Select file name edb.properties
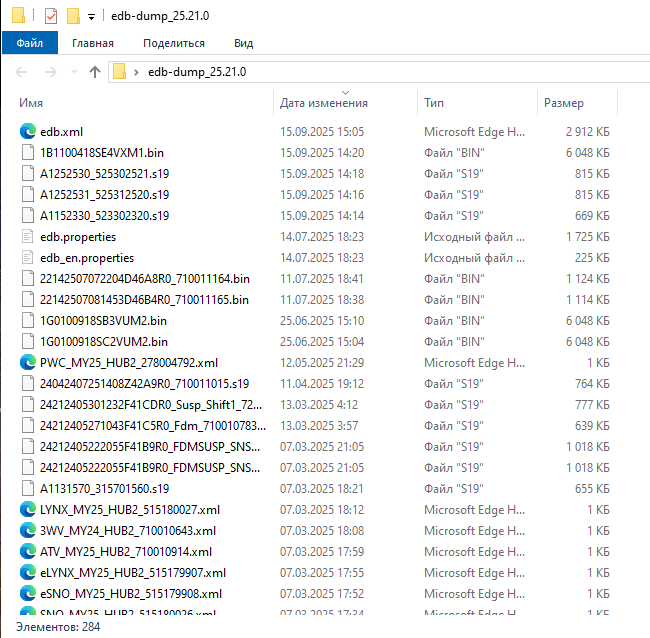The height and width of the screenshot is (638, 650). coord(78,237)
